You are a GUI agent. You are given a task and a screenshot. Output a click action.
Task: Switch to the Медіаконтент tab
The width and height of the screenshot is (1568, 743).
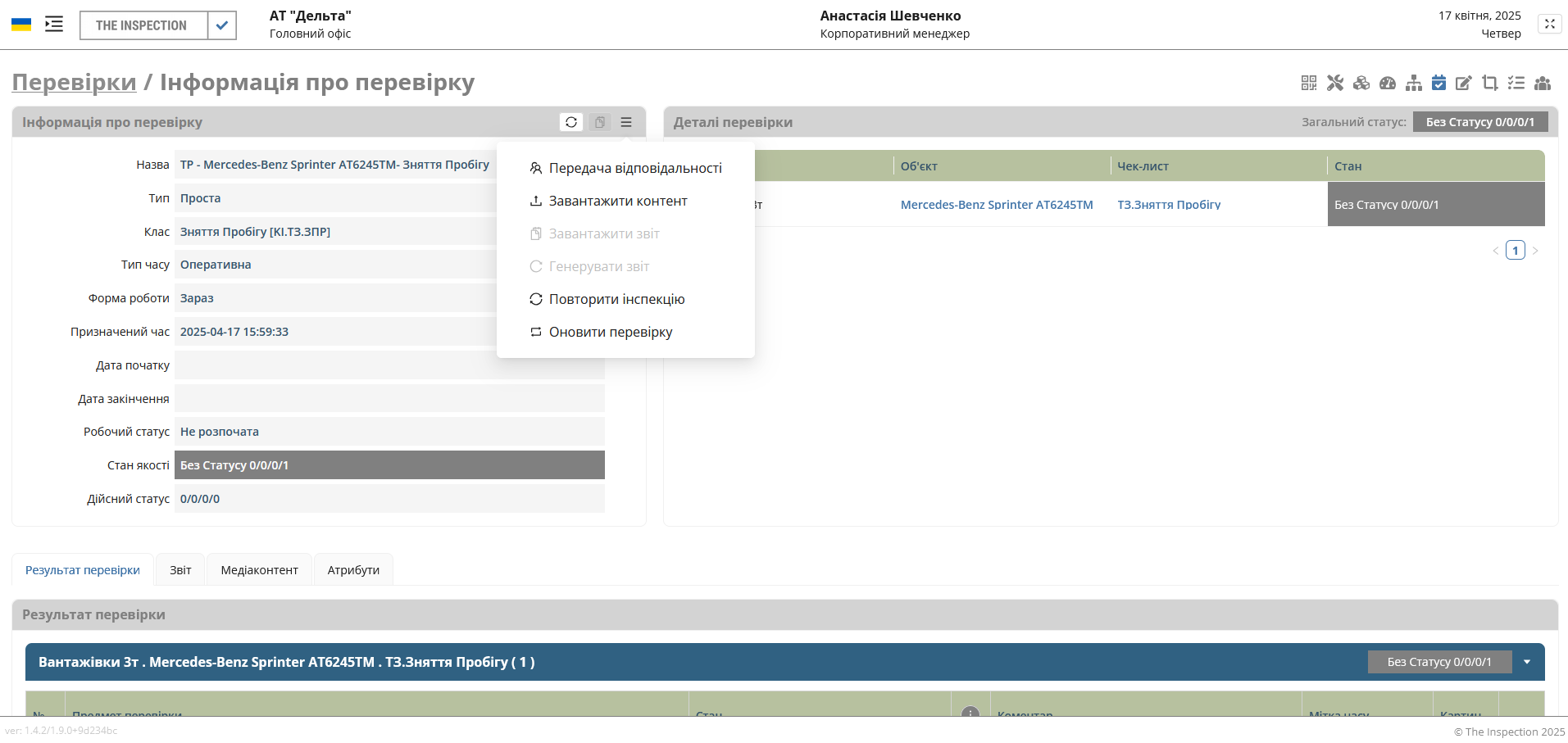click(259, 570)
